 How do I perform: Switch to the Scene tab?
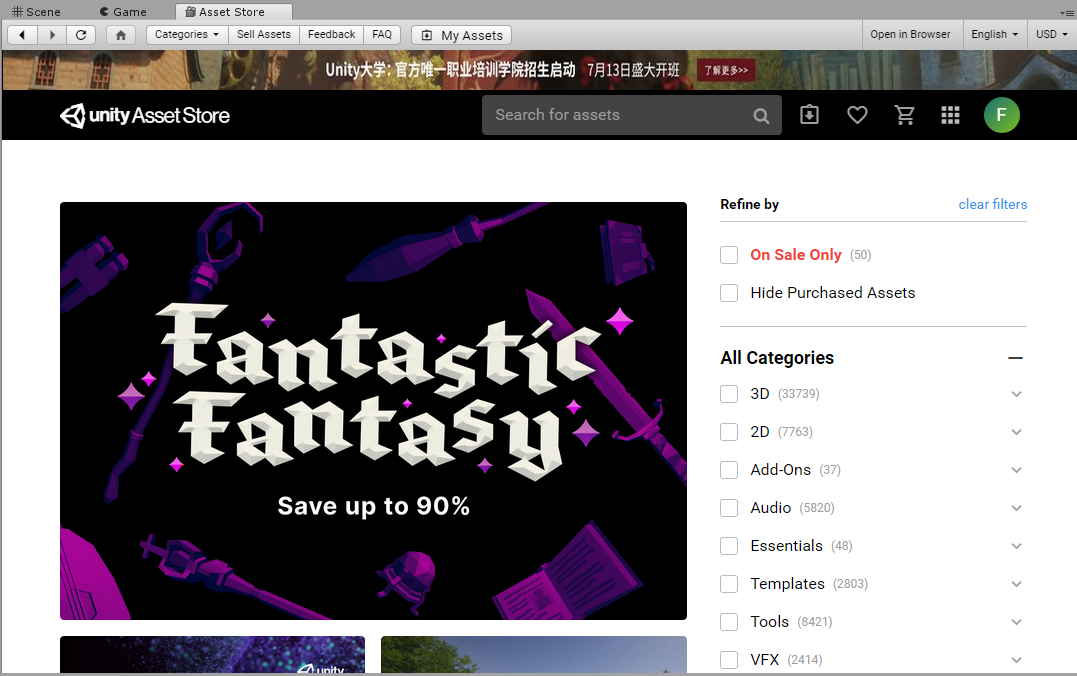pyautogui.click(x=36, y=12)
